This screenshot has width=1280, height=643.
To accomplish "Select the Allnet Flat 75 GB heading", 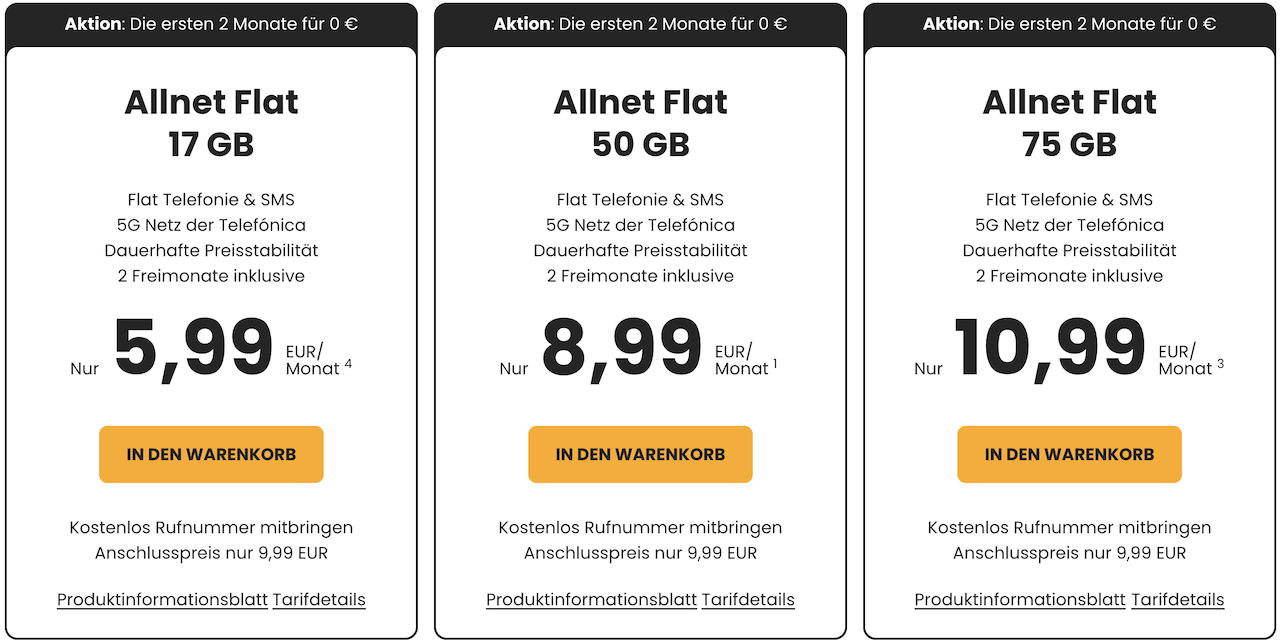I will point(1069,123).
